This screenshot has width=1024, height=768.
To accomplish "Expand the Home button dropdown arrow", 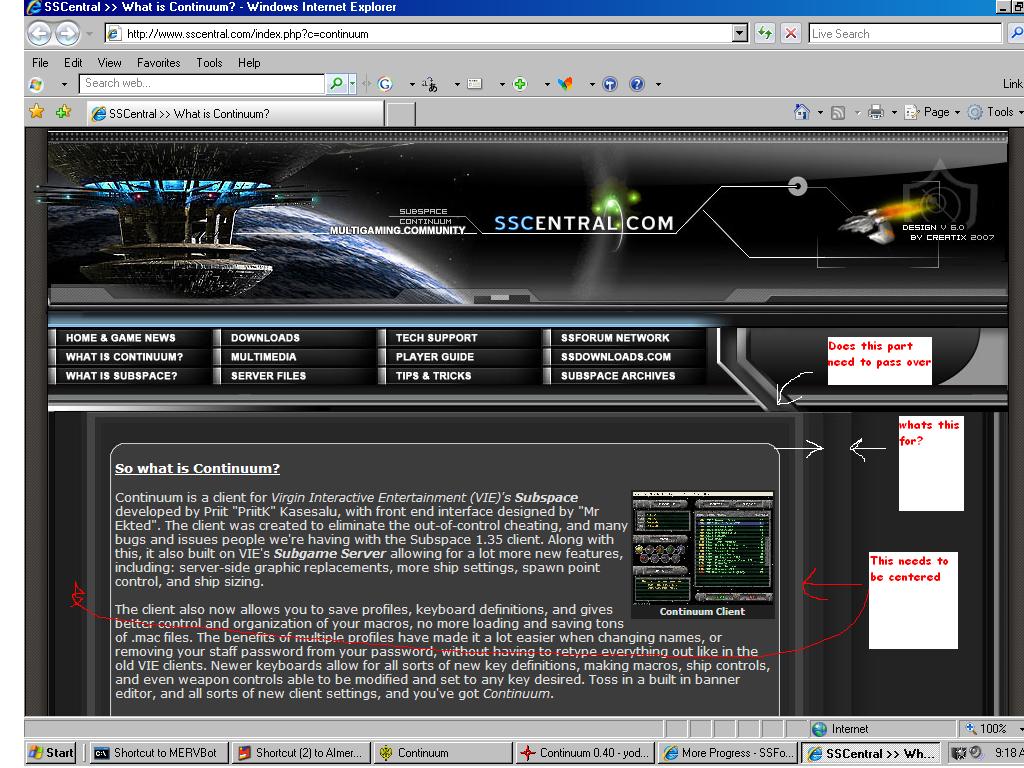I will pyautogui.click(x=820, y=112).
